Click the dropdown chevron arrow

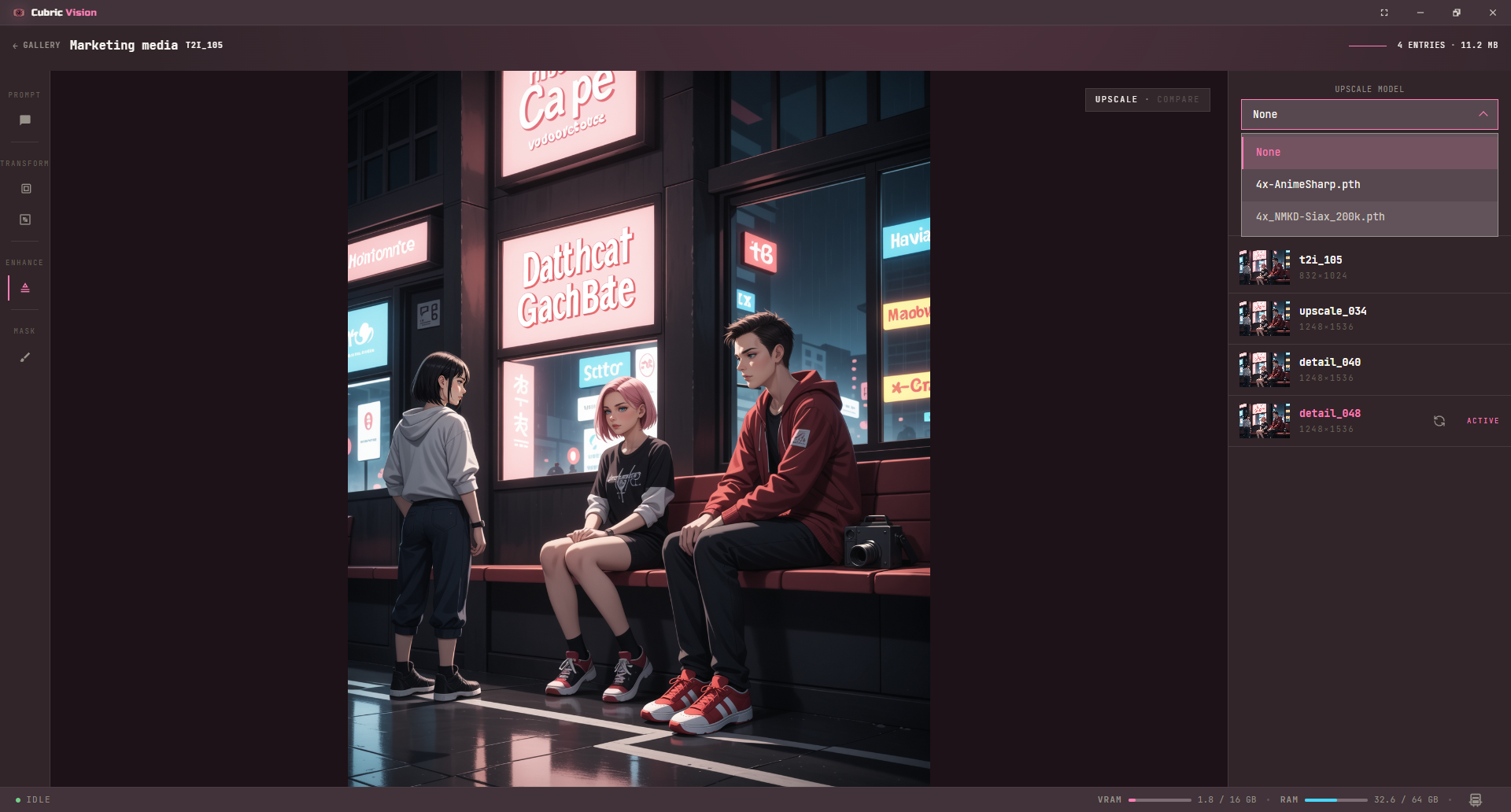1483,114
